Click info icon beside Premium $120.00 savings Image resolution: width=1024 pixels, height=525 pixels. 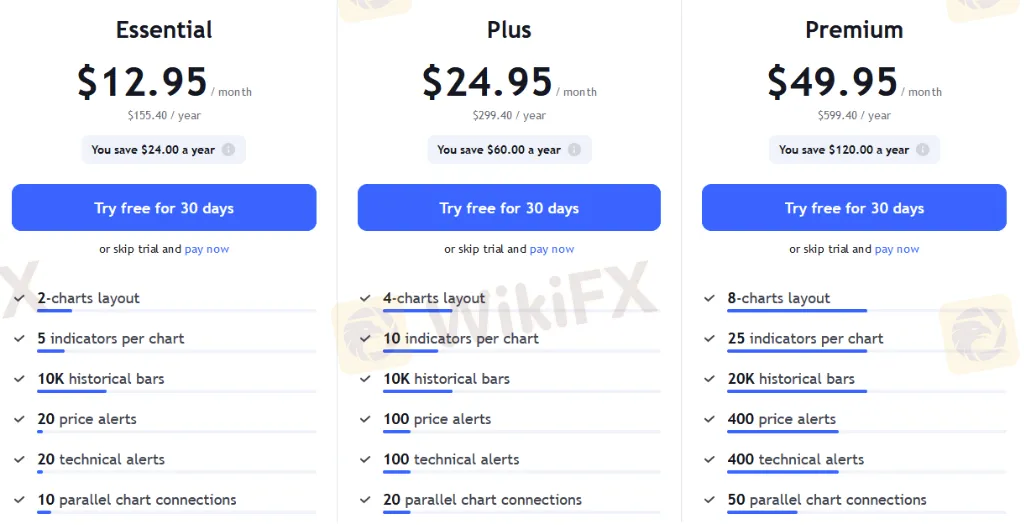click(x=923, y=150)
